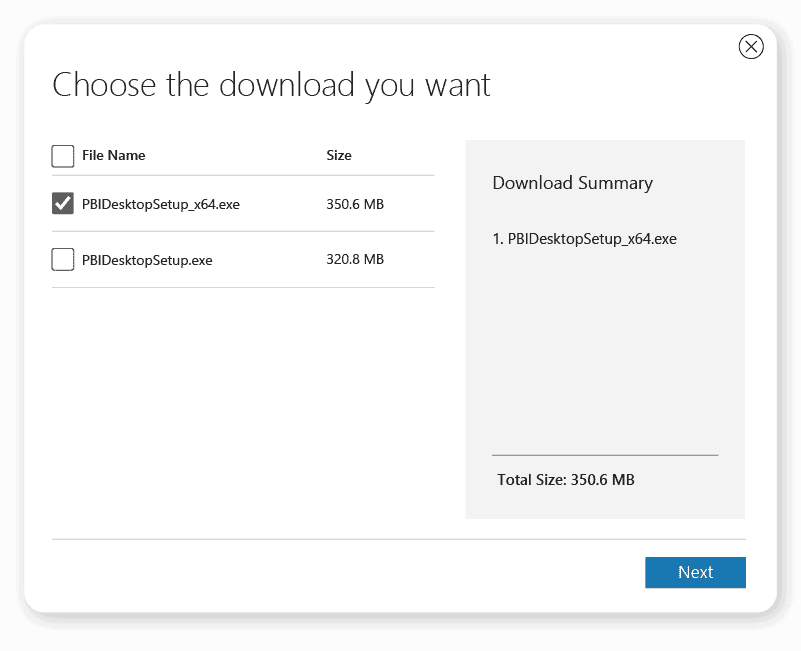Toggle the select-all File Name checkbox
801x651 pixels.
pos(63,156)
